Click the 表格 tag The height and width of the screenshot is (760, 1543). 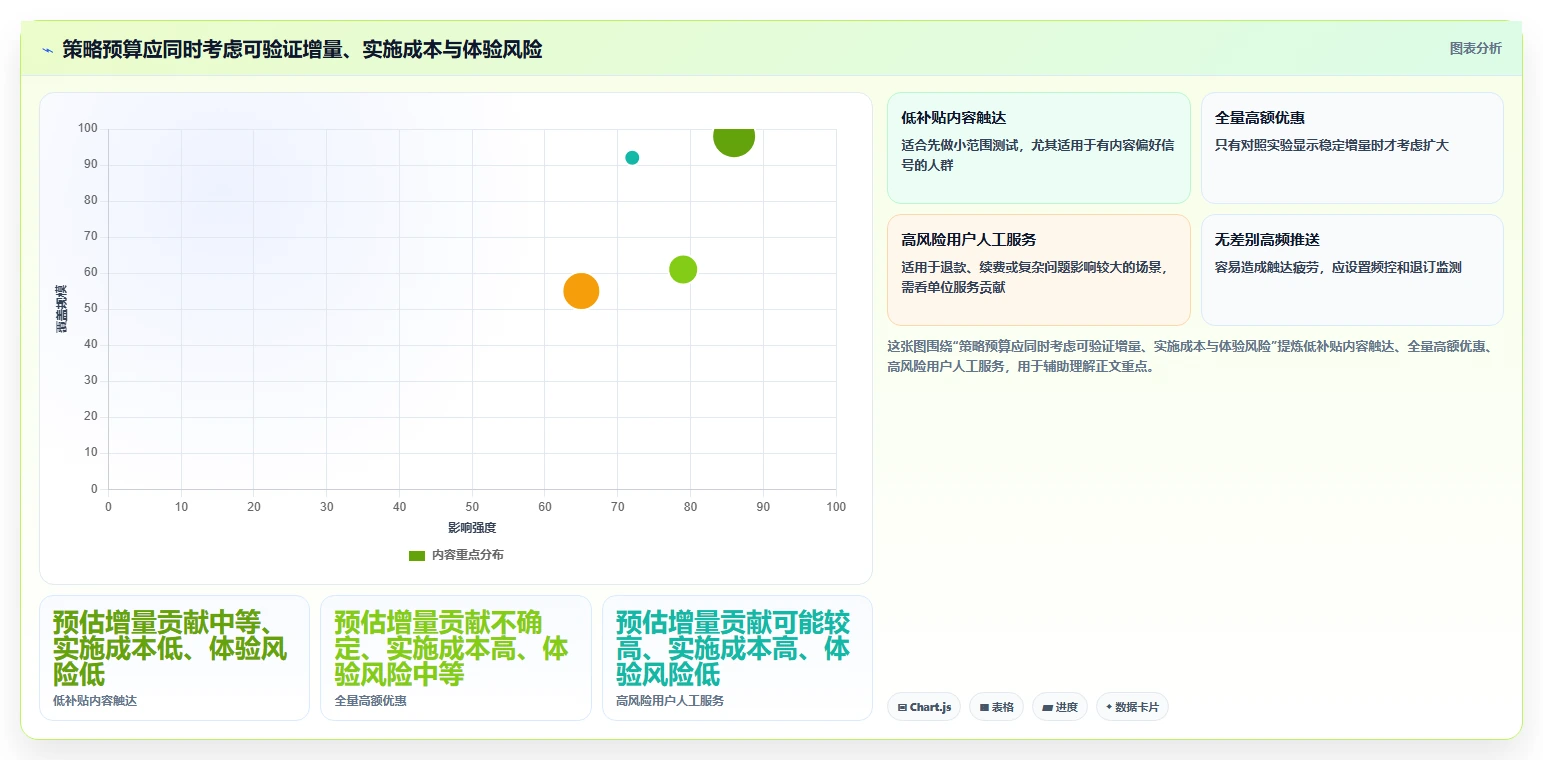pos(996,707)
